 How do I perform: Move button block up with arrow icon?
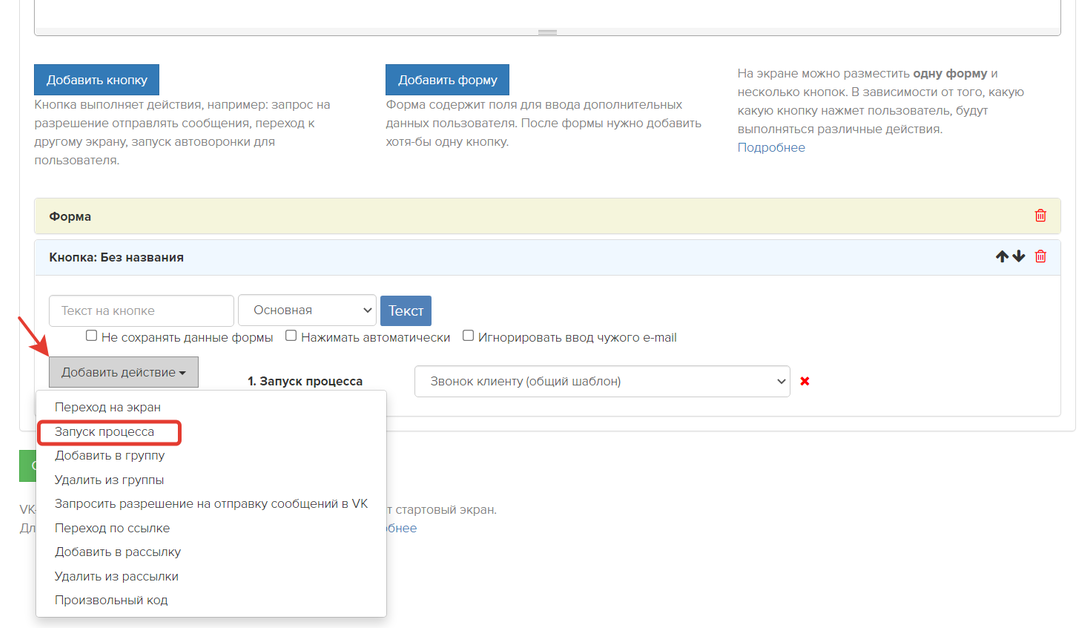click(x=1002, y=257)
